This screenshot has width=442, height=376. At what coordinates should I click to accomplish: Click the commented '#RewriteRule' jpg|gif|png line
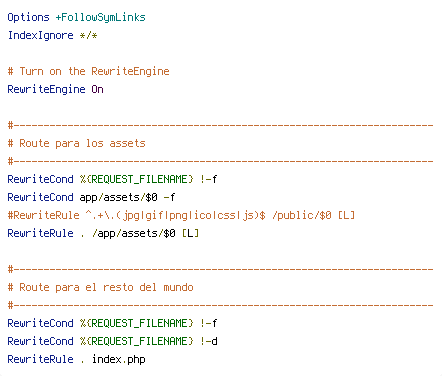(x=181, y=215)
